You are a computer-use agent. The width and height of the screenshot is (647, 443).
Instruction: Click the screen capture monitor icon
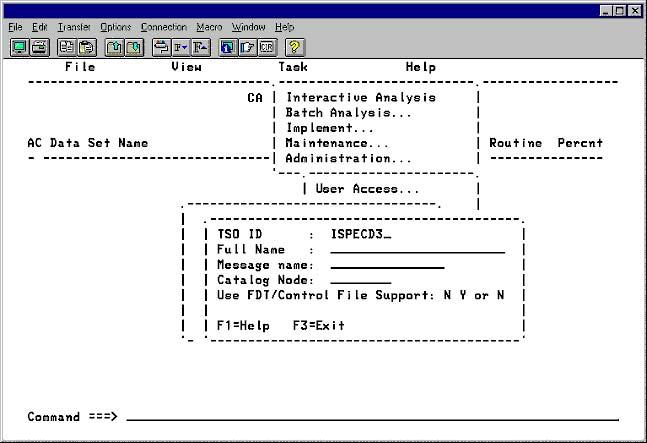pyautogui.click(x=19, y=47)
